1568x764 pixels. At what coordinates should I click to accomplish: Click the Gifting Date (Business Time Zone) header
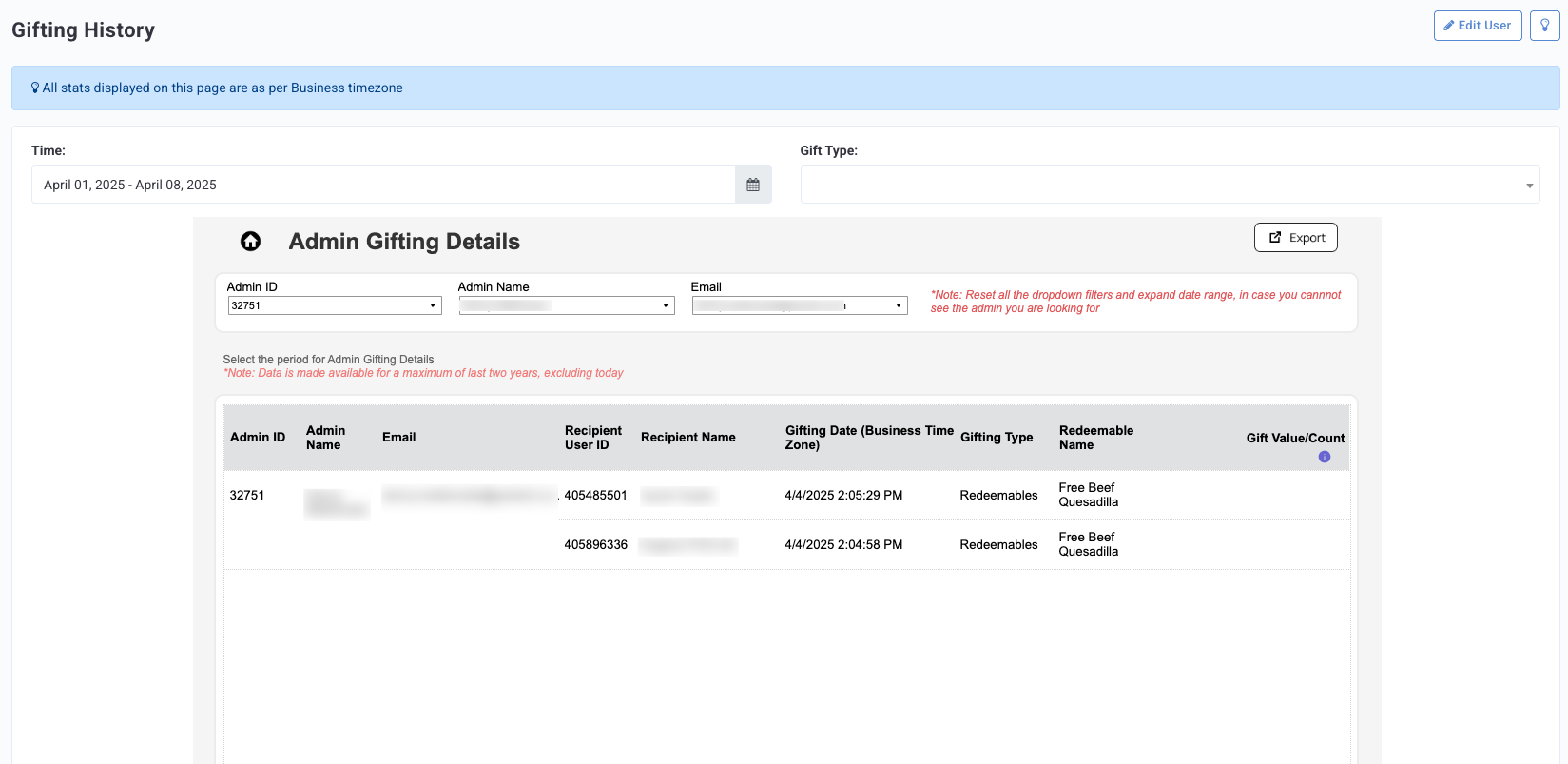(869, 438)
